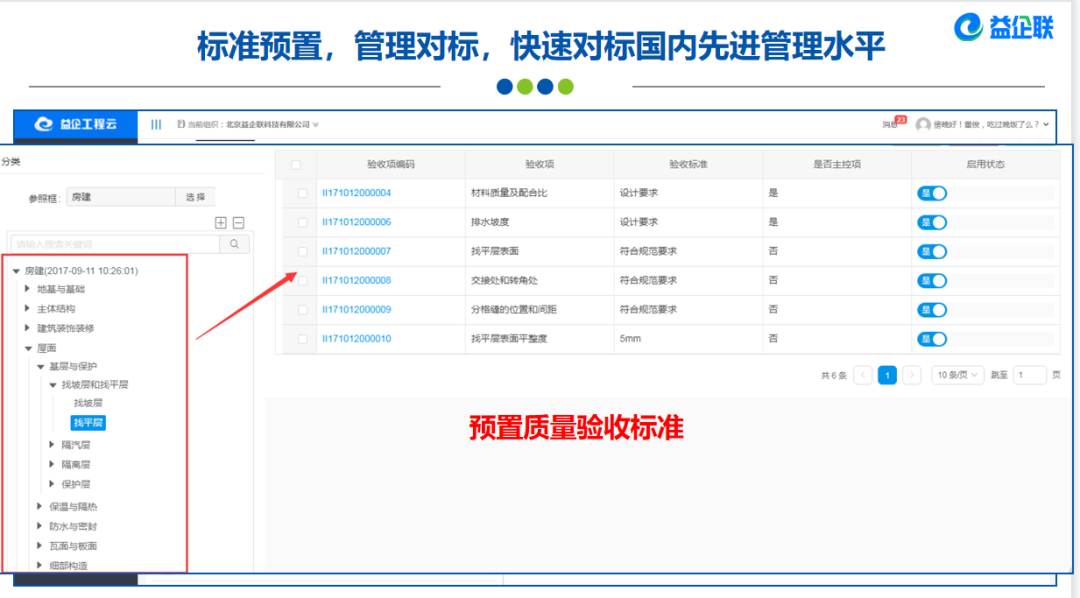Expand the 隔离层 node
This screenshot has height=598, width=1080.
(x=52, y=464)
